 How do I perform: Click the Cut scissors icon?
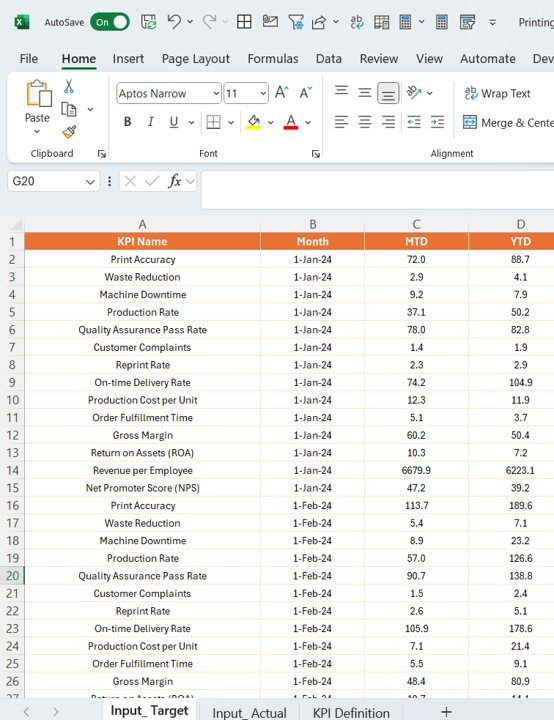tap(69, 86)
